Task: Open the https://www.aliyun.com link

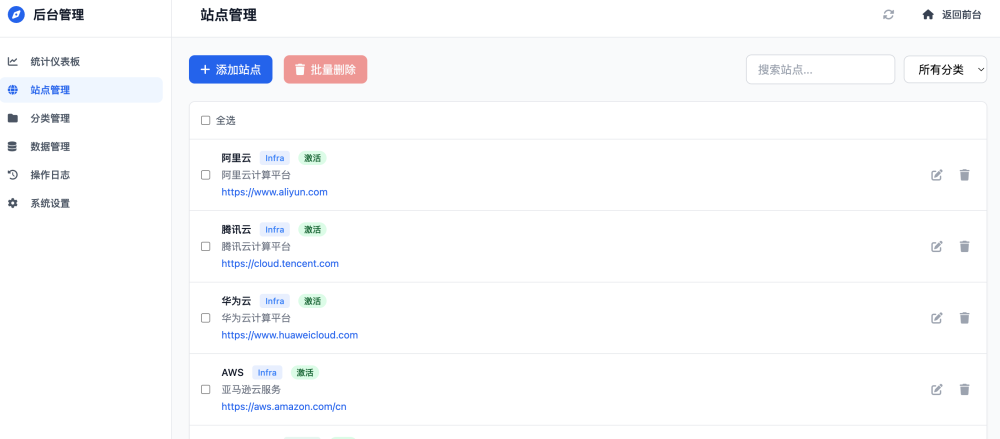Action: tap(274, 192)
